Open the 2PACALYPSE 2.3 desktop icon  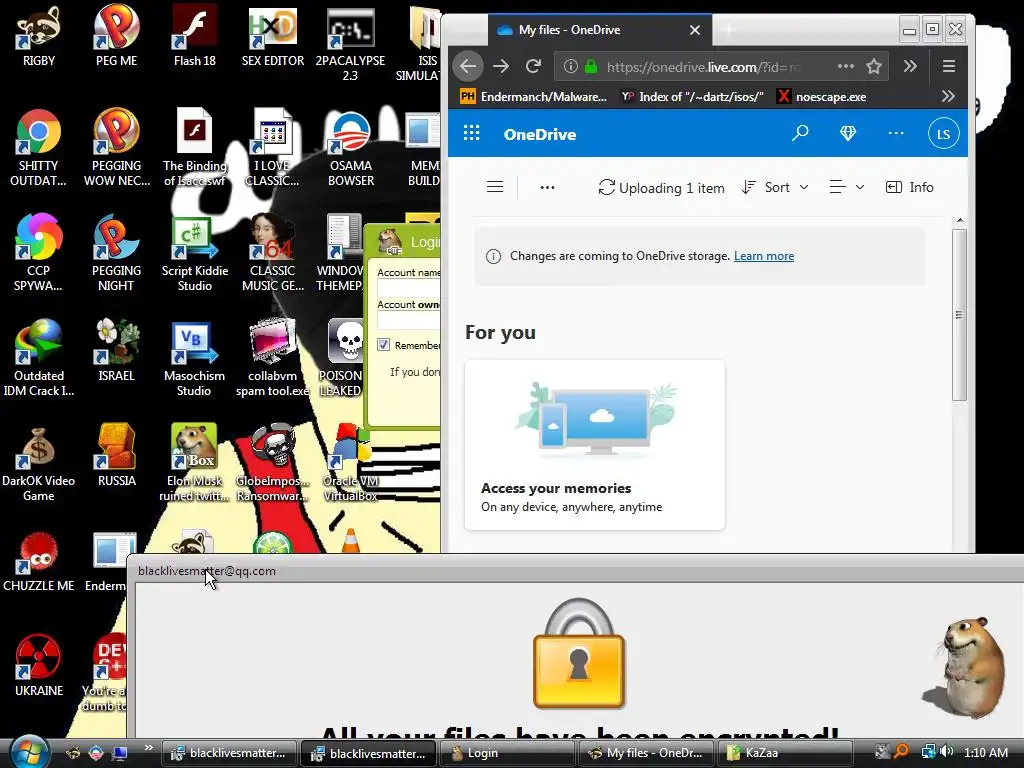pyautogui.click(x=350, y=44)
